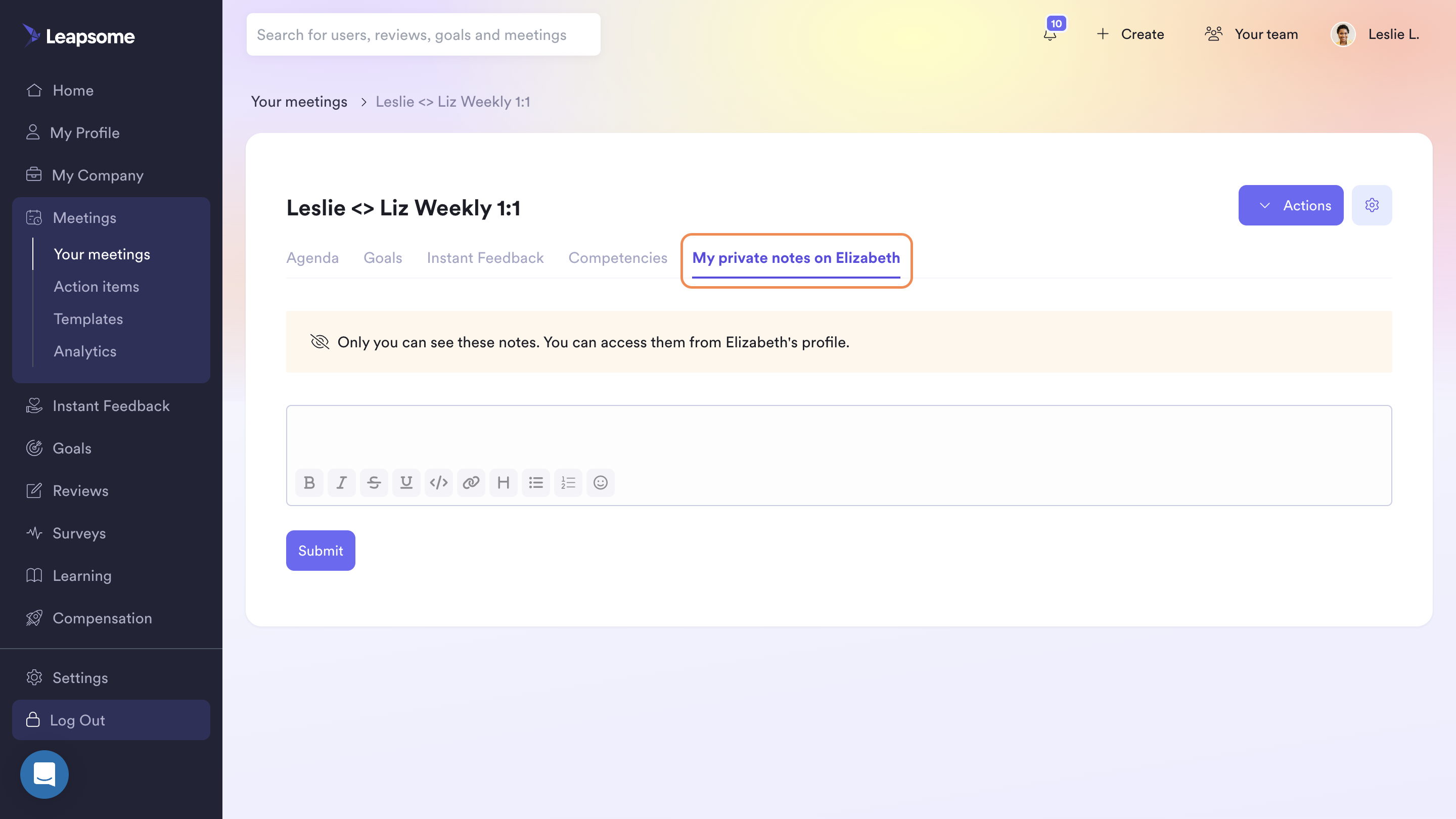Open emoji picker

[x=600, y=482]
